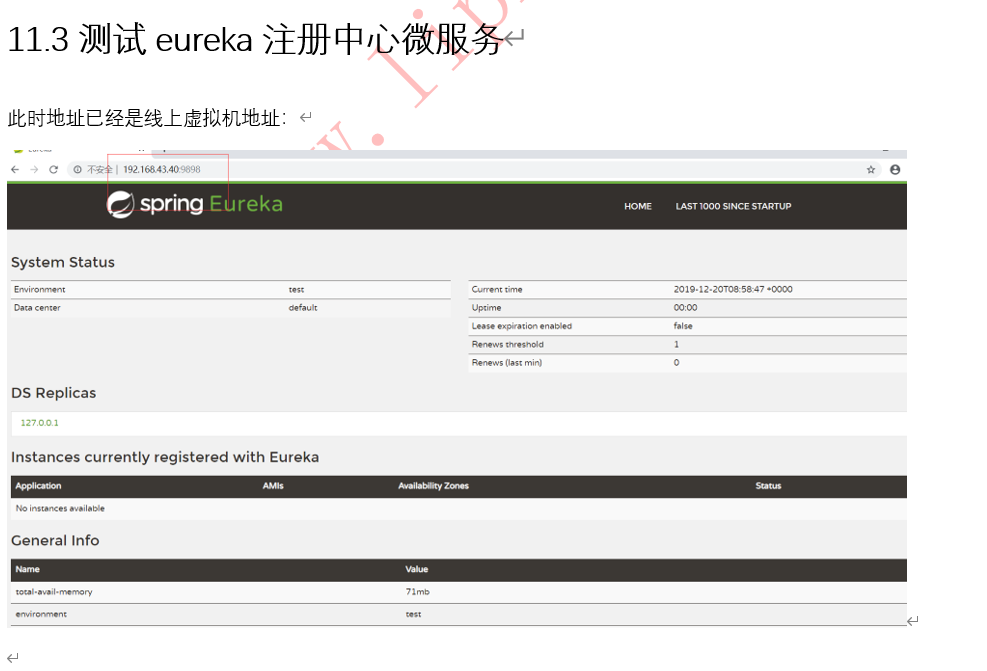Click the Environment label in System Status

(40, 289)
